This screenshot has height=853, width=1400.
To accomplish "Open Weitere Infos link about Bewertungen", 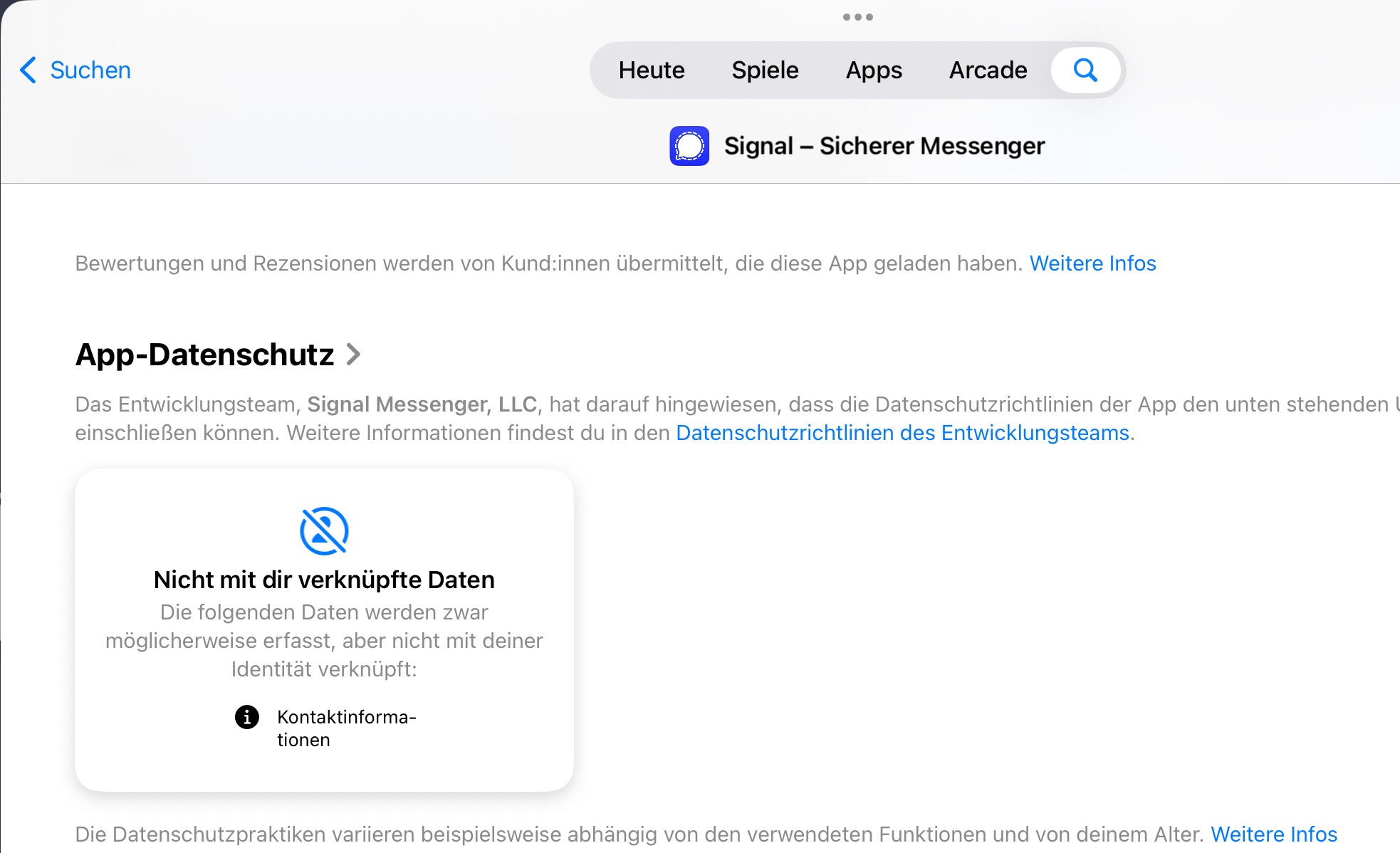I will [x=1092, y=263].
